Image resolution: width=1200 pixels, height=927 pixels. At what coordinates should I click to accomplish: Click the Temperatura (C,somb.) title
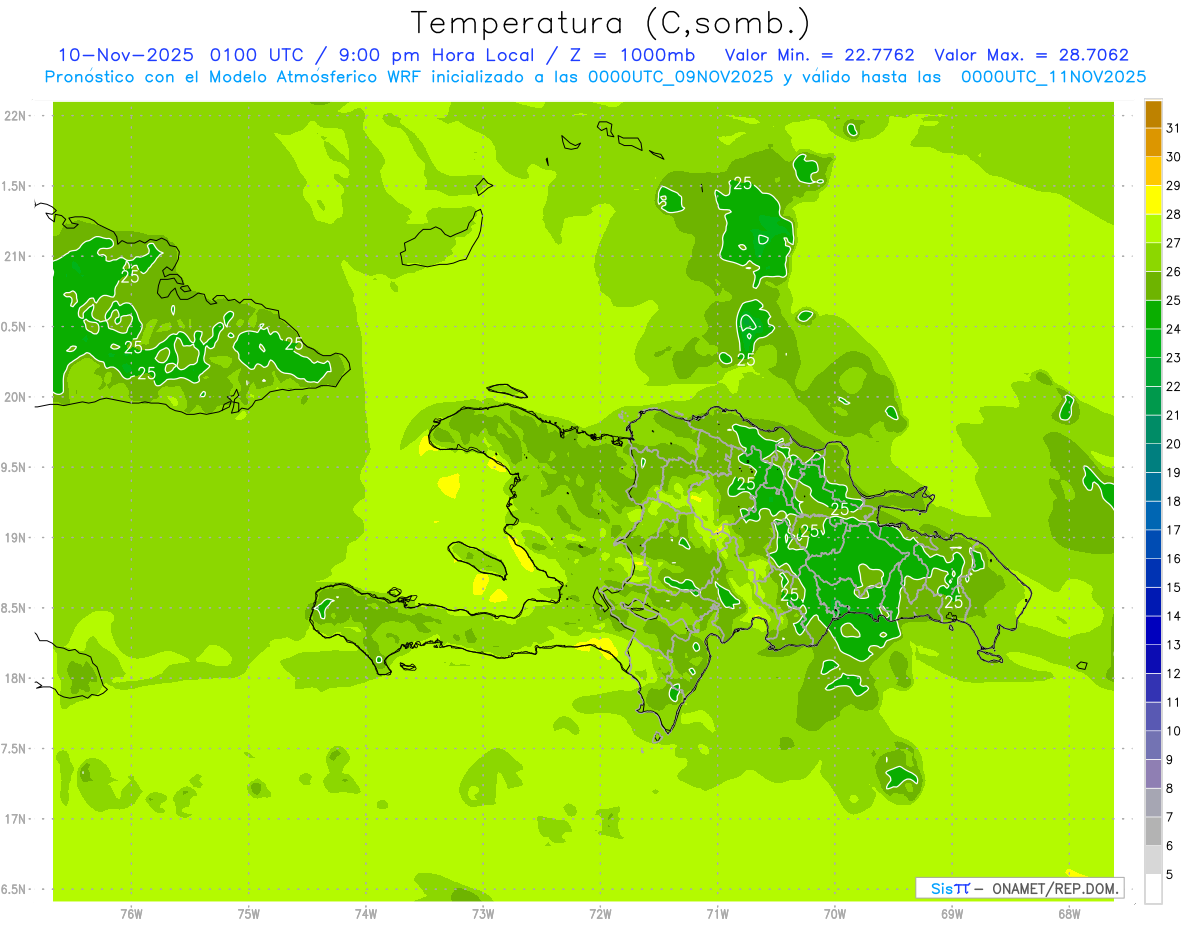pyautogui.click(x=611, y=22)
